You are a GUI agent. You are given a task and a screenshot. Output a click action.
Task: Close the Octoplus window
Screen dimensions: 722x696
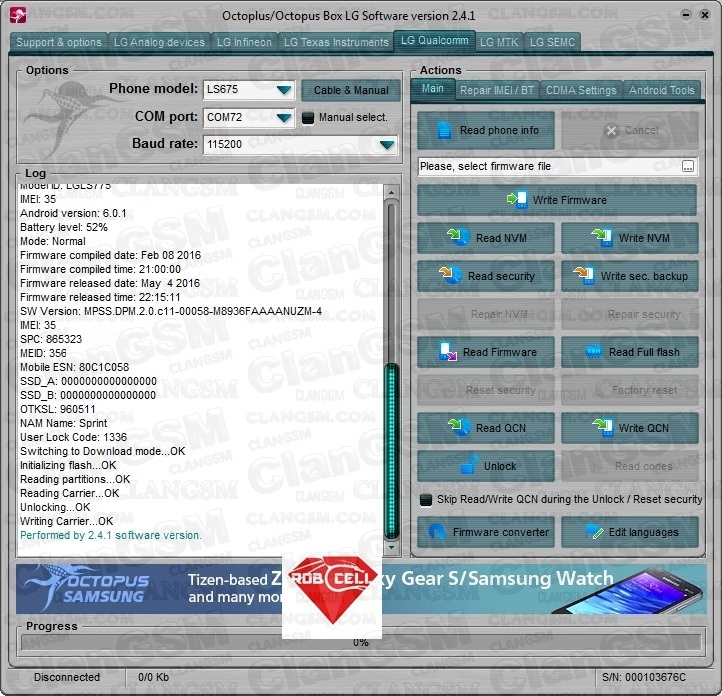(705, 15)
